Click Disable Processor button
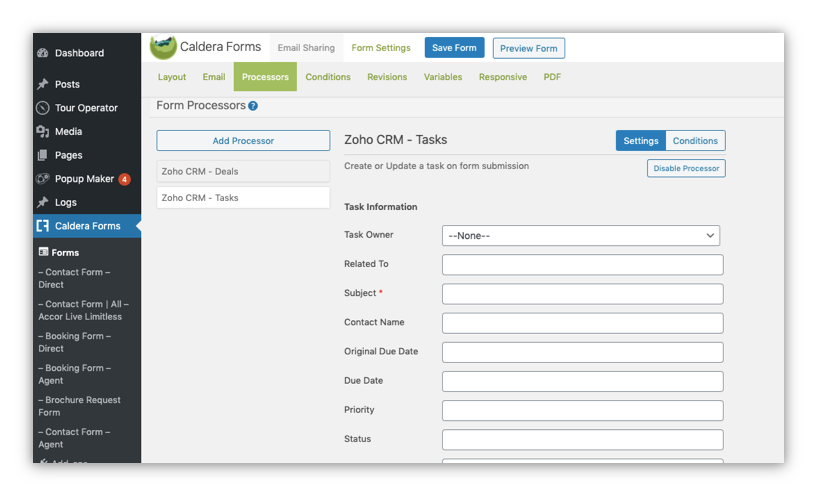The width and height of the screenshot is (817, 496). [686, 168]
